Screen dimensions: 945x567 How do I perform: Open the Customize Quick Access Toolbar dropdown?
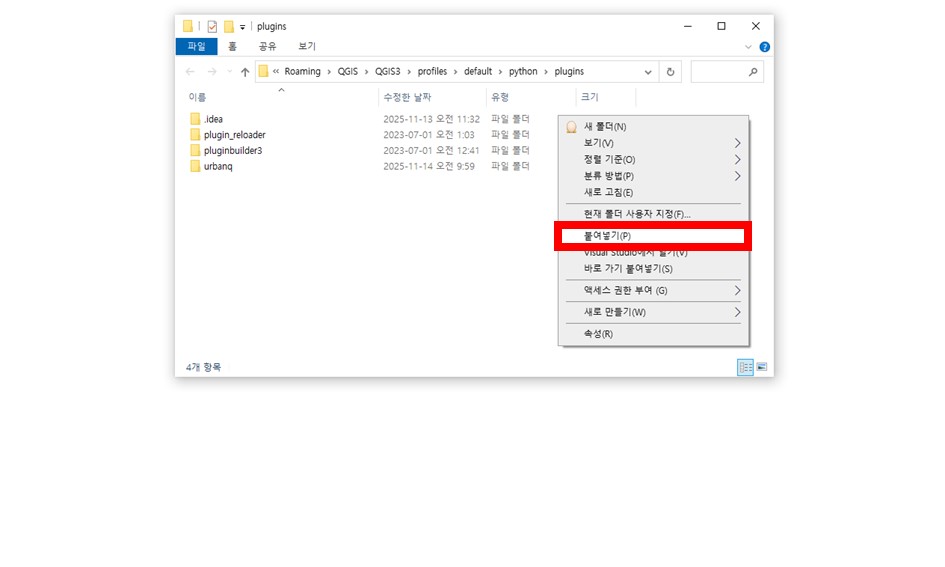pos(243,27)
